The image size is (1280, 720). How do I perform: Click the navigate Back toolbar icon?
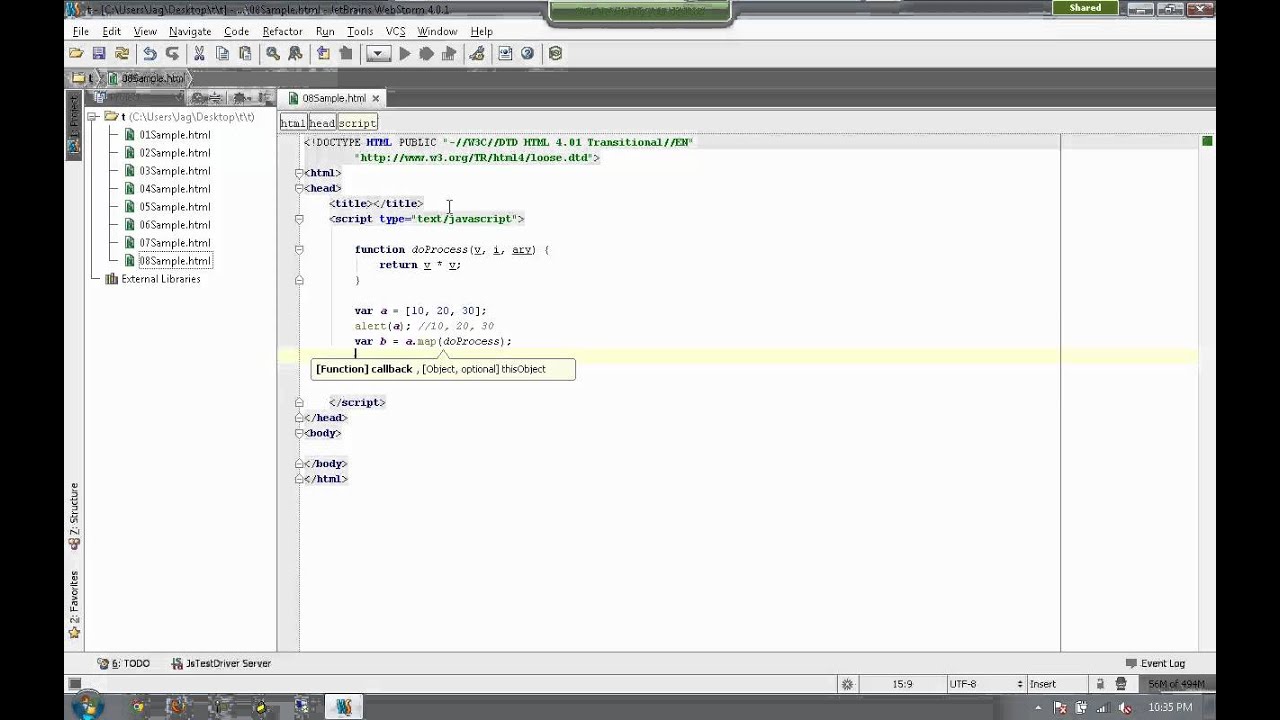coord(323,54)
